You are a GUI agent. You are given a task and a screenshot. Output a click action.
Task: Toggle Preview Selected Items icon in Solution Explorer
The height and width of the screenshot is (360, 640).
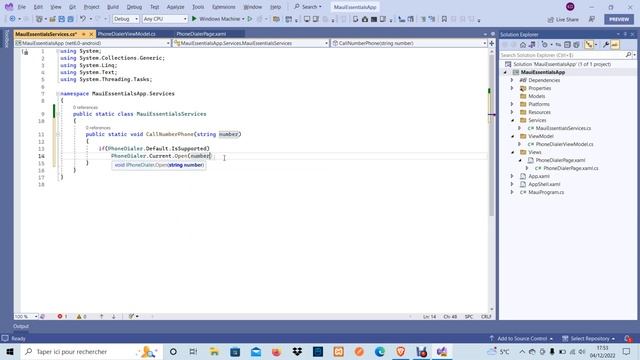[x=615, y=45]
